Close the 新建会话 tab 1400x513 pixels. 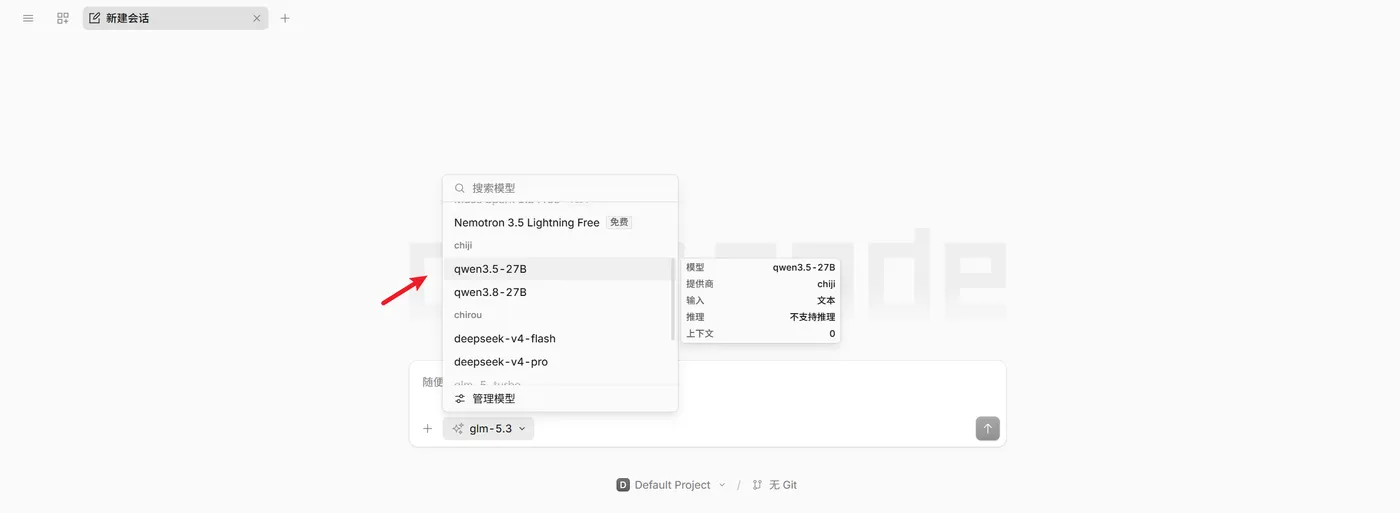click(x=256, y=18)
